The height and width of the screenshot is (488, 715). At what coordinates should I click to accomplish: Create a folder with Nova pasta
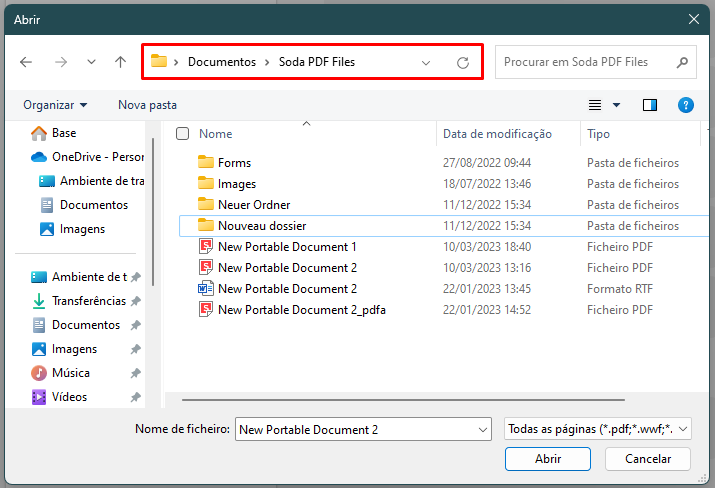147,105
